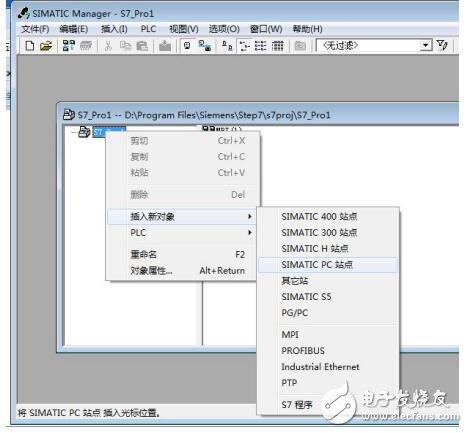Open the 插入(I) menu
Viewport: 468px width, 433px height.
tap(114, 29)
